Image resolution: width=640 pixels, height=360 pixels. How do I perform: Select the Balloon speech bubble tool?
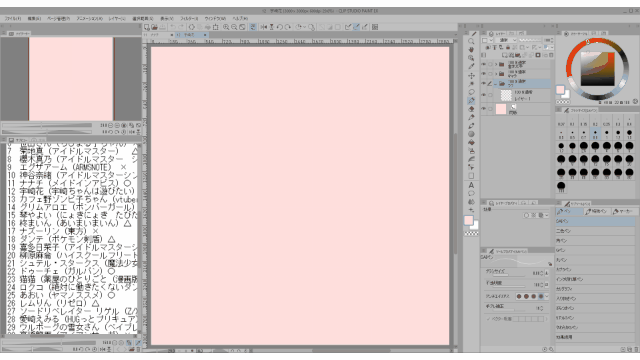tap(471, 193)
